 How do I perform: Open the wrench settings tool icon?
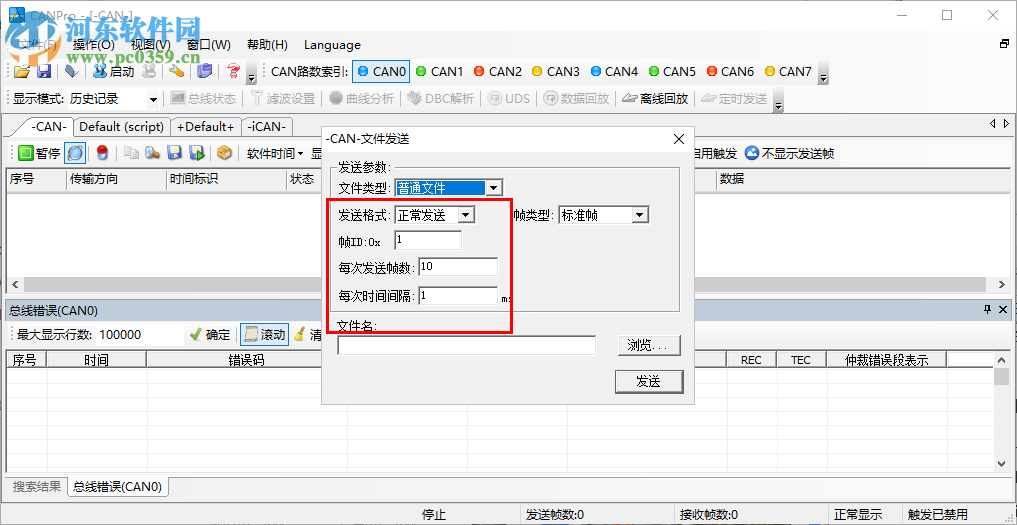click(176, 71)
